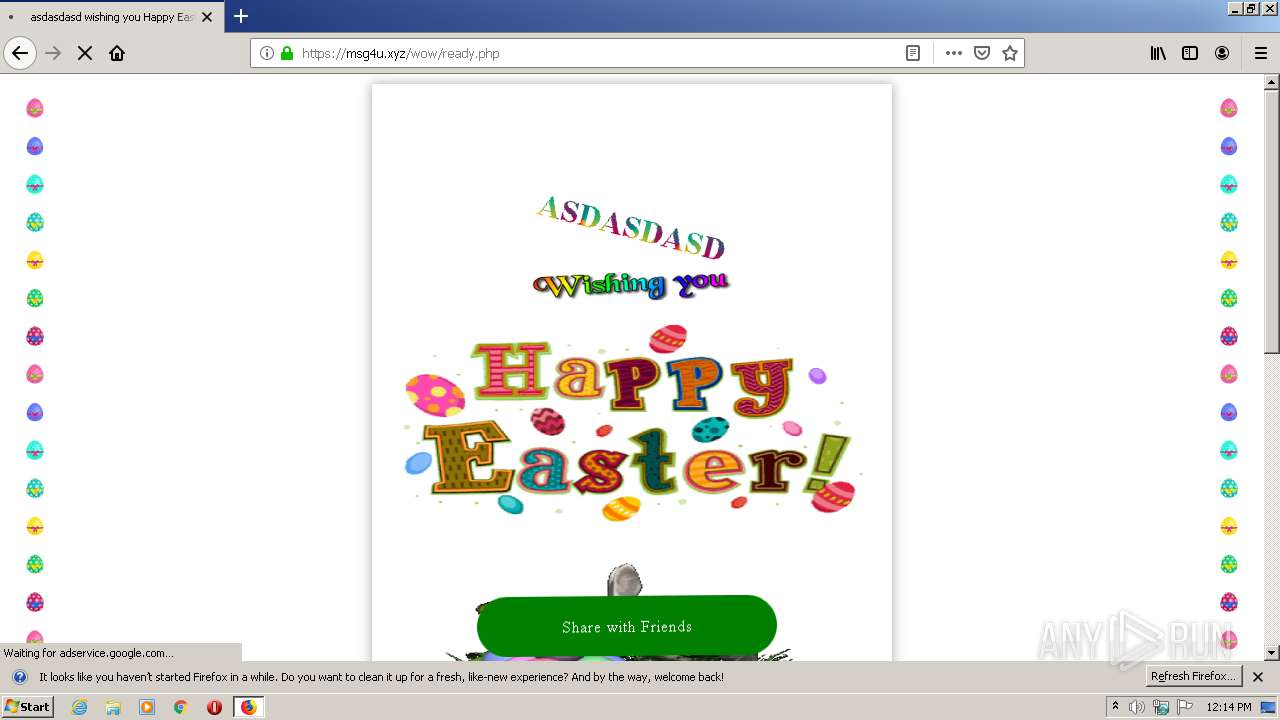
Task: Open the Firefox home page
Action: 117,53
